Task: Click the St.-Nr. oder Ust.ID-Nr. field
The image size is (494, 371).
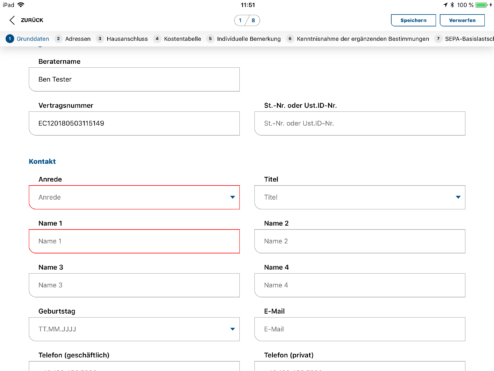Action: click(x=360, y=123)
